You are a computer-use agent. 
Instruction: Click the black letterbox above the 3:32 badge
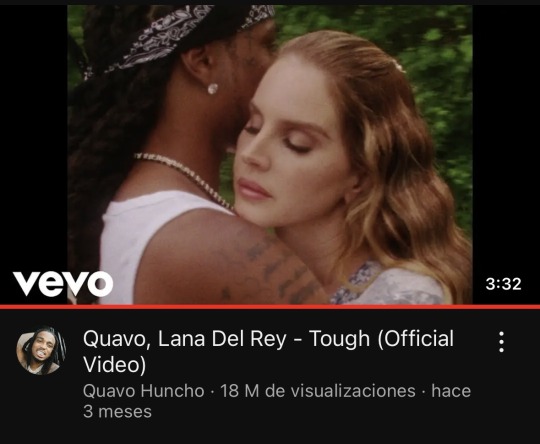point(506,138)
